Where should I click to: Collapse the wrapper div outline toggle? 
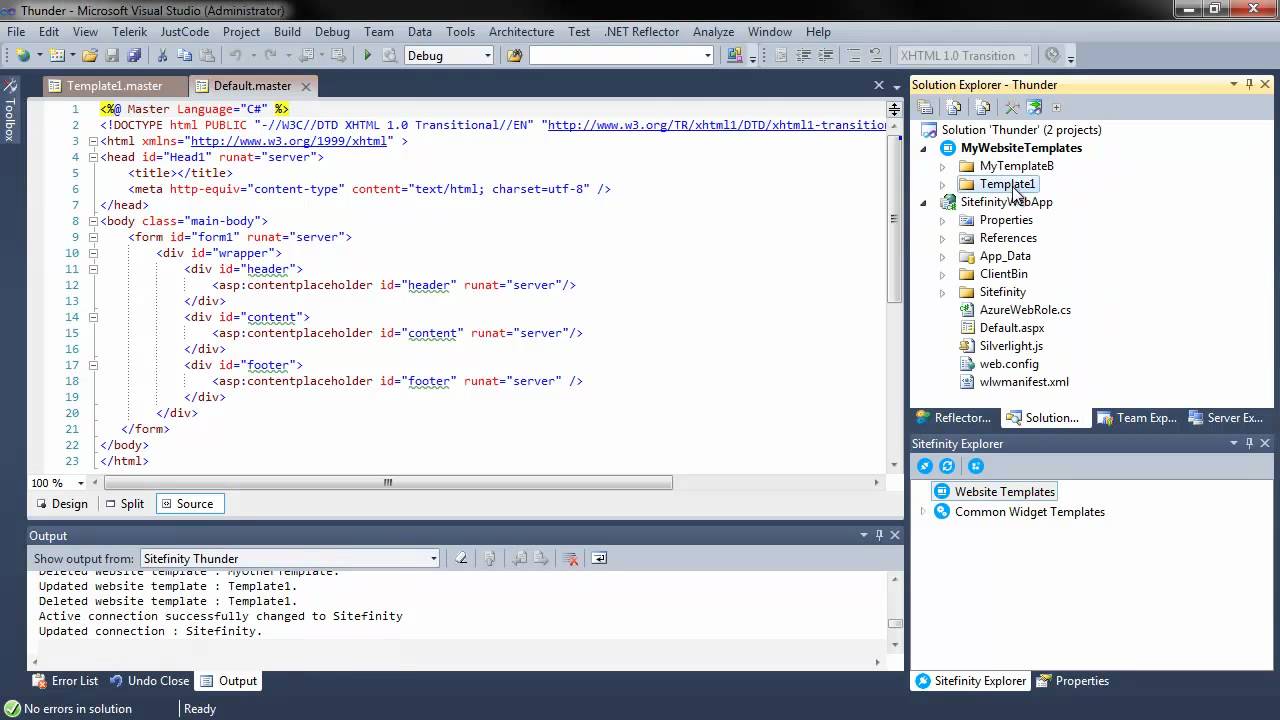pos(94,253)
